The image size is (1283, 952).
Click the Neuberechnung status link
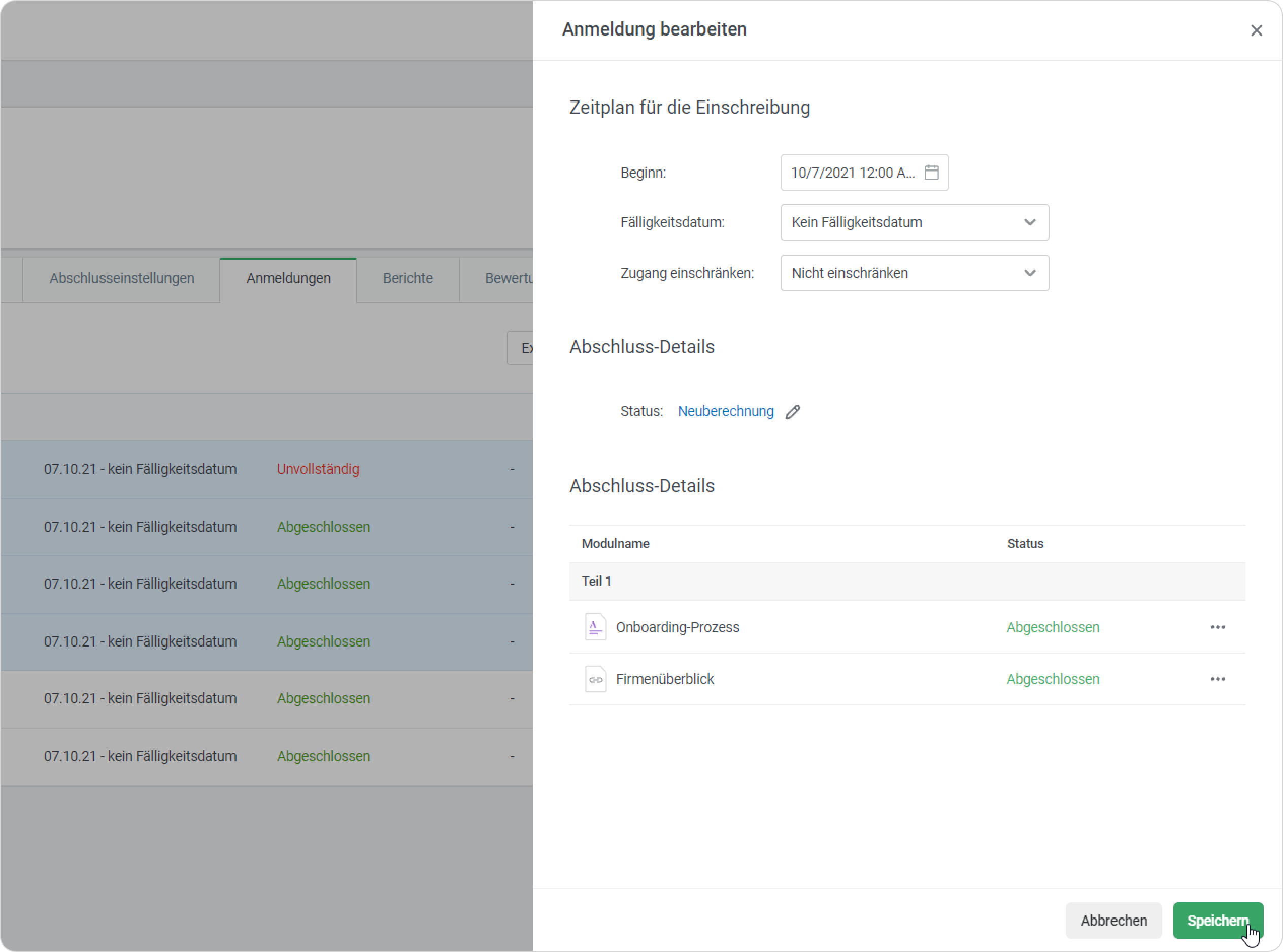coord(725,412)
